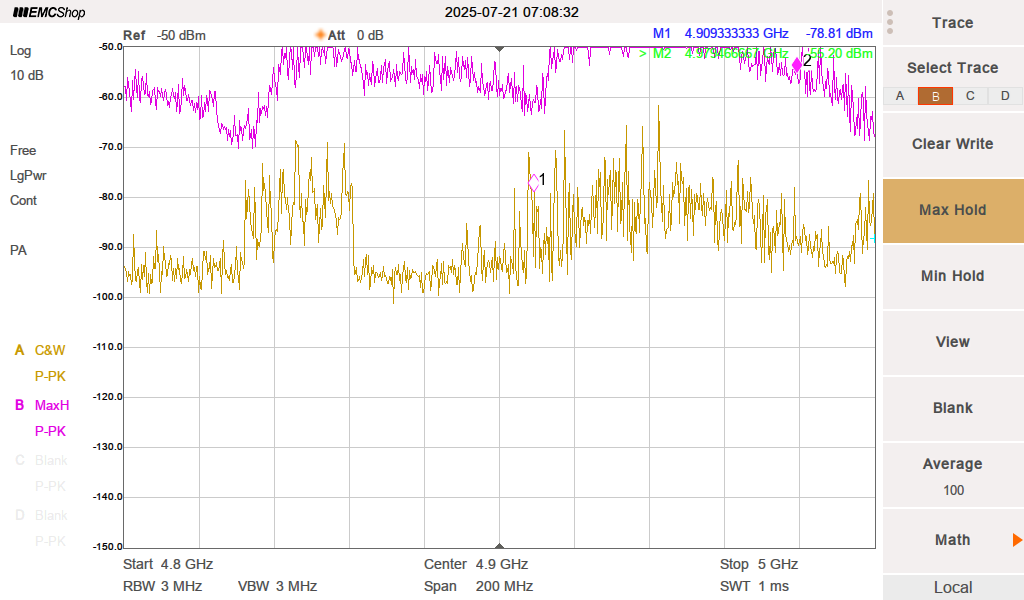Click the orange diamond icon beside Att

[321, 35]
